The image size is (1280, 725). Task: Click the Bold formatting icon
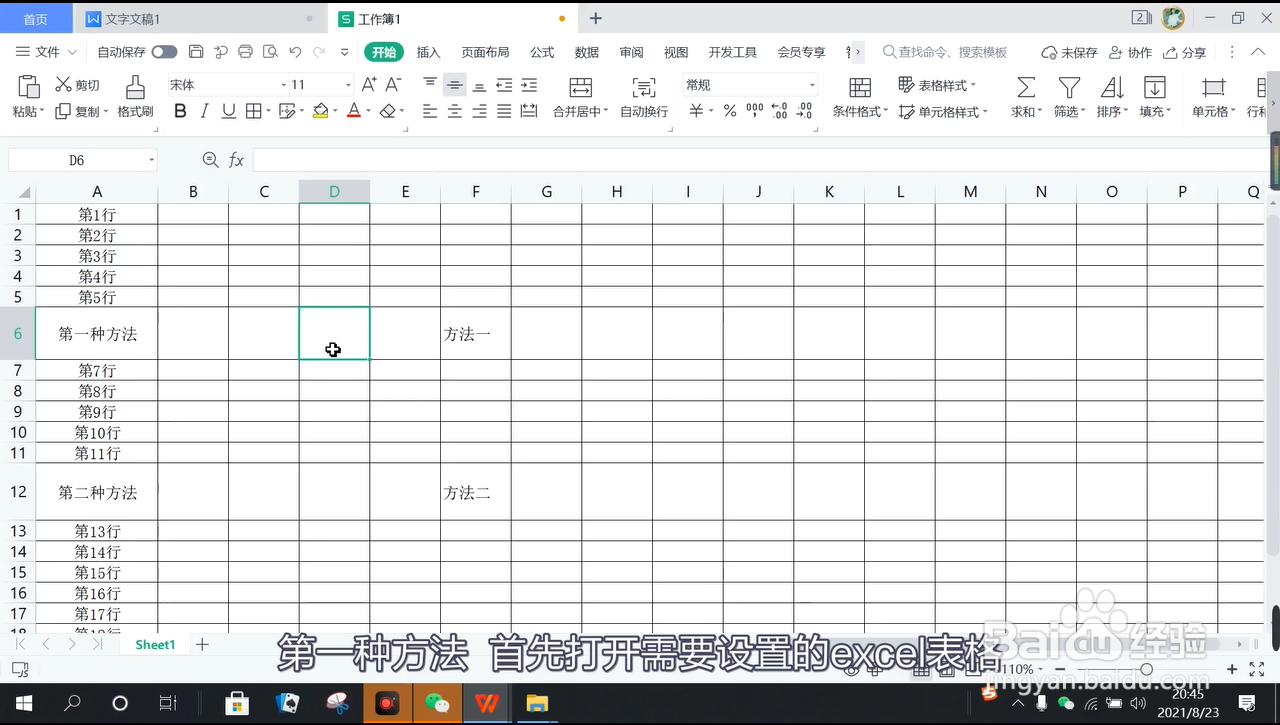[180, 111]
